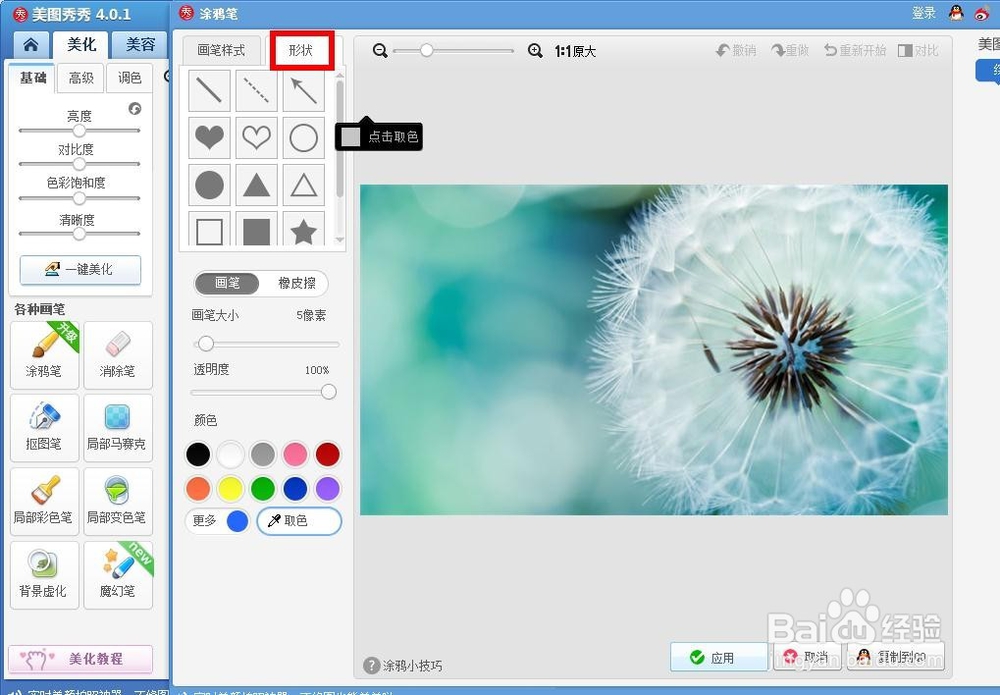Image resolution: width=1000 pixels, height=695 pixels.
Task: Click the 更多 more colors button
Action: [217, 521]
